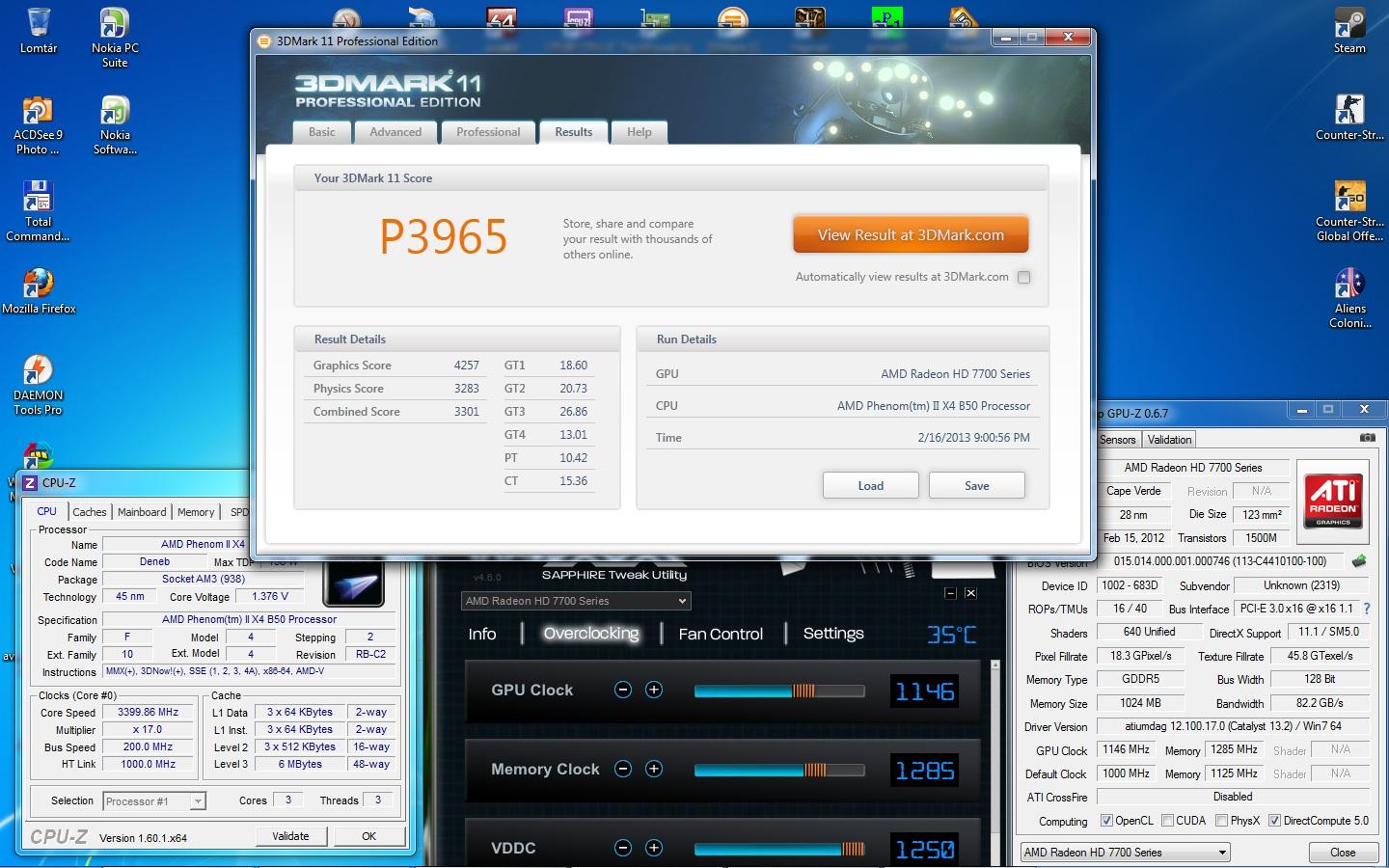Open Nokia PC Suite desktop icon

pos(115,37)
